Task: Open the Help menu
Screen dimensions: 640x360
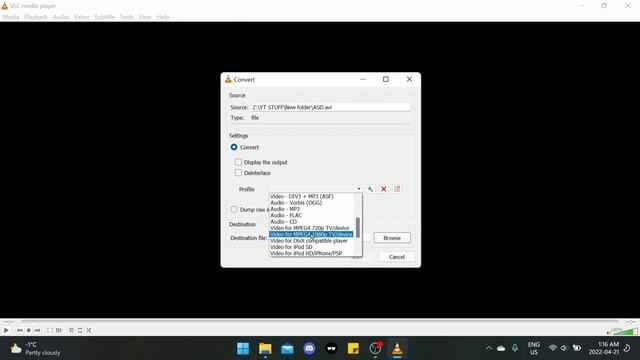Action: pos(162,17)
